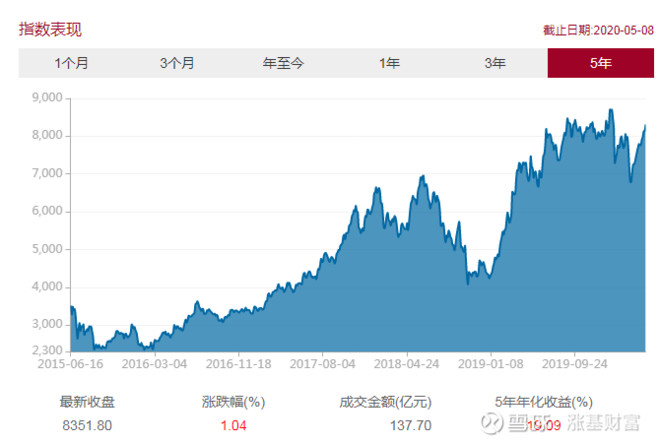Click the 2019-09-24 date label
Image resolution: width=660 pixels, height=443 pixels.
coord(575,364)
